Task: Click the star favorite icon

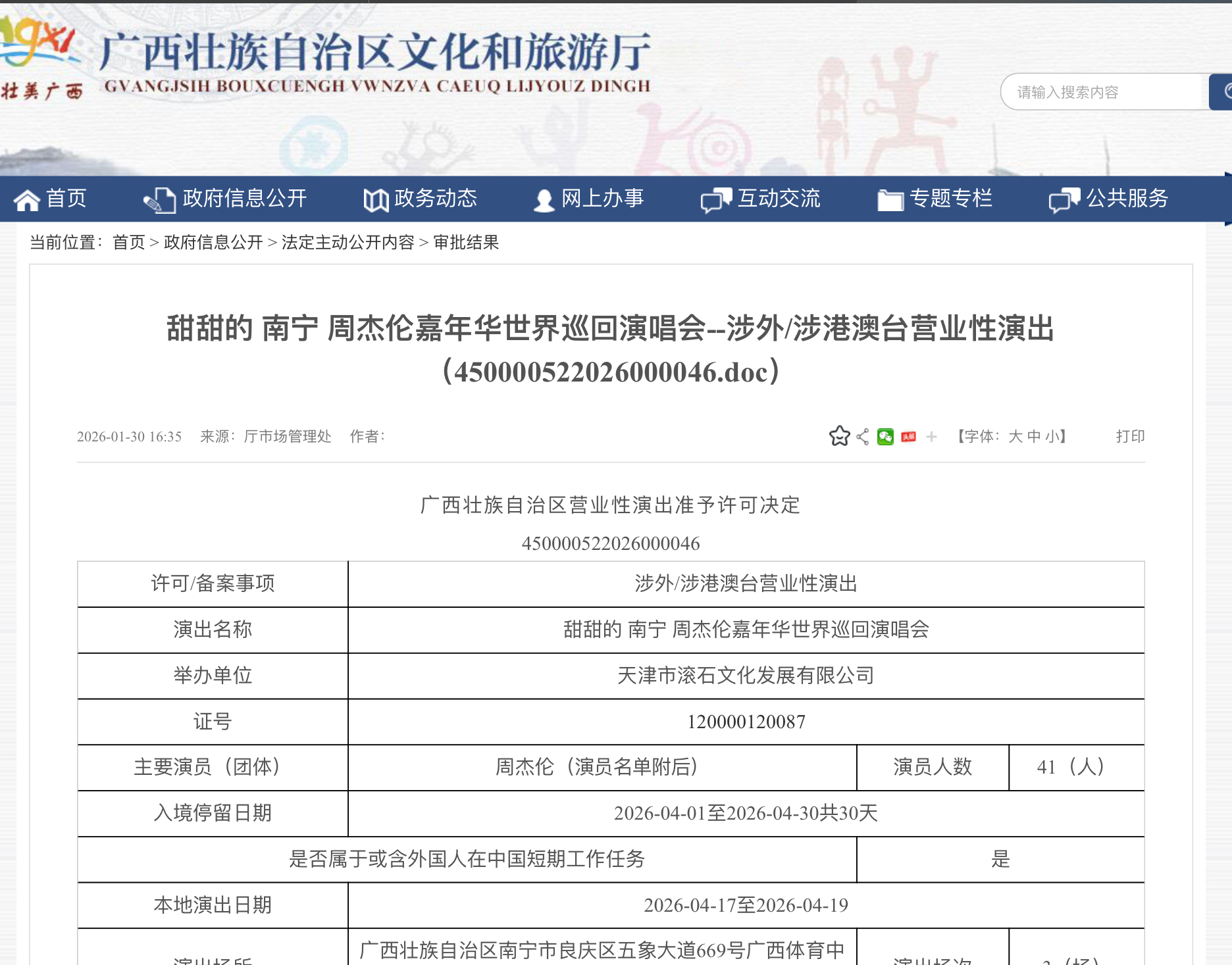Action: pyautogui.click(x=840, y=436)
